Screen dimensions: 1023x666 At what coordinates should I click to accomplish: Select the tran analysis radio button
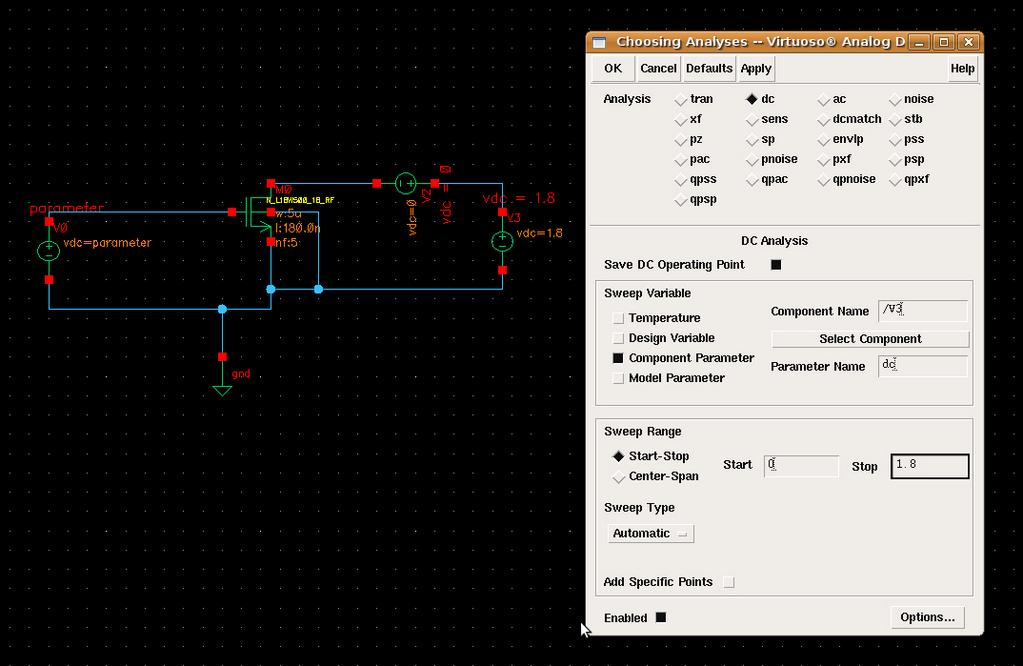[681, 99]
